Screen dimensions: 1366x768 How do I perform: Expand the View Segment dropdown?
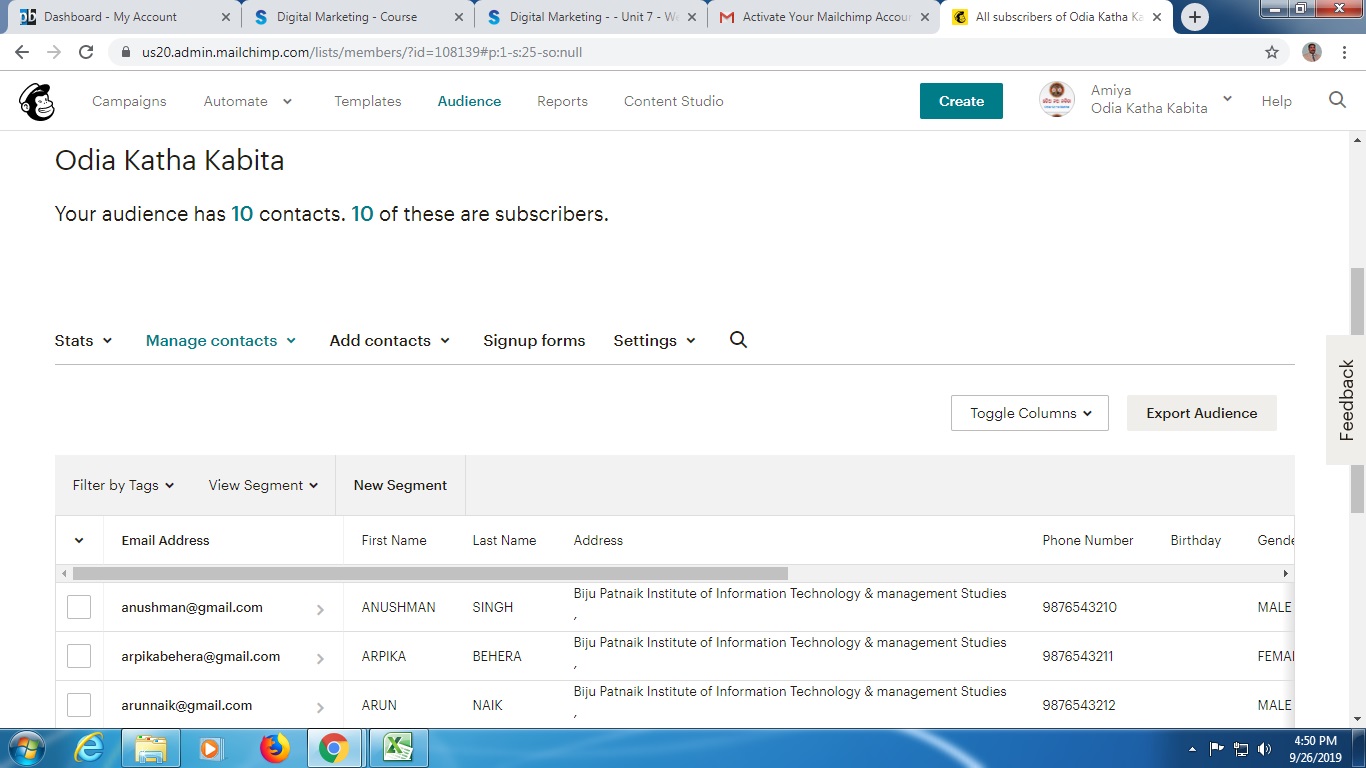[263, 485]
